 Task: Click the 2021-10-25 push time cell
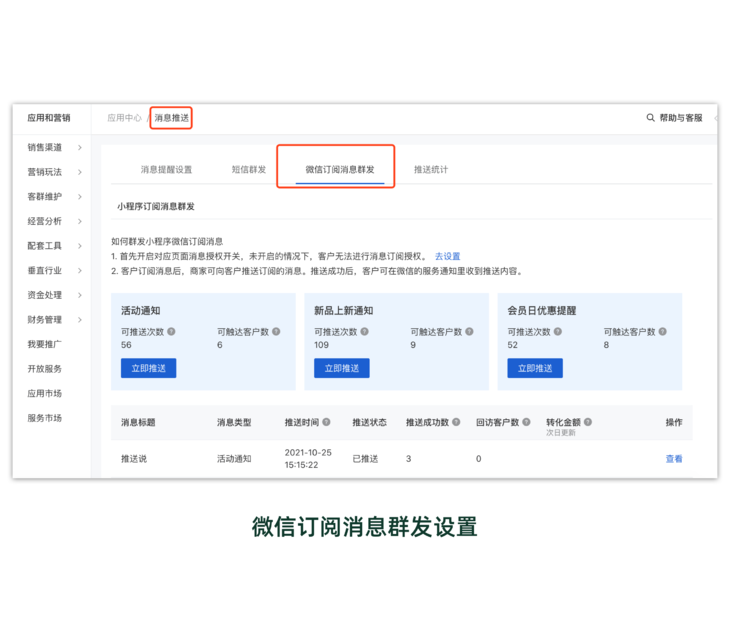[308, 459]
